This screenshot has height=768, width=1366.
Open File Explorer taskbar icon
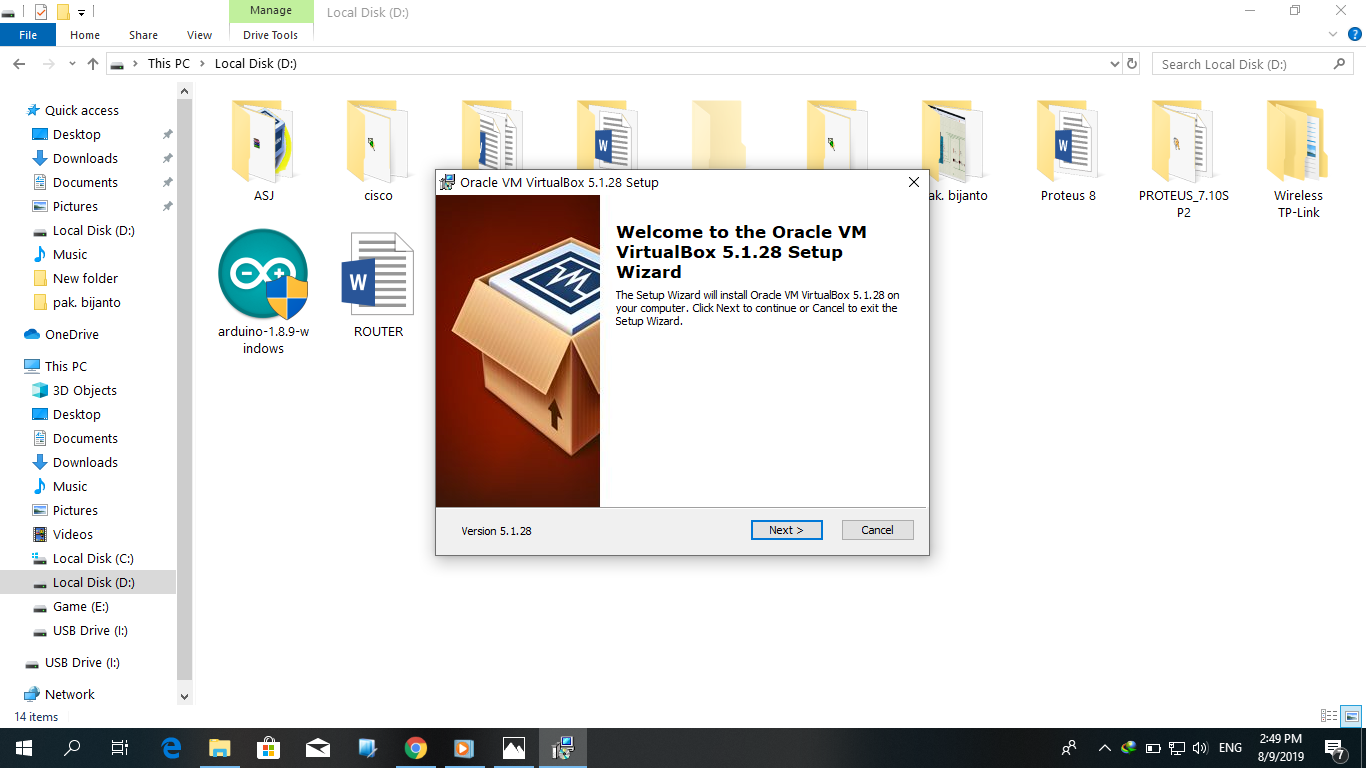pos(220,748)
